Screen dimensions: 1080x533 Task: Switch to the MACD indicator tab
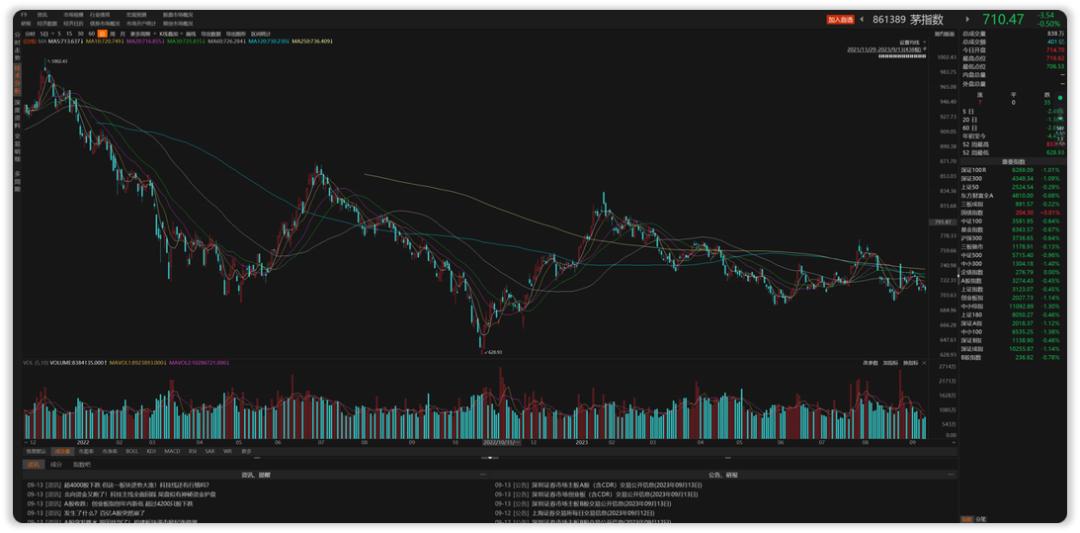[172, 451]
